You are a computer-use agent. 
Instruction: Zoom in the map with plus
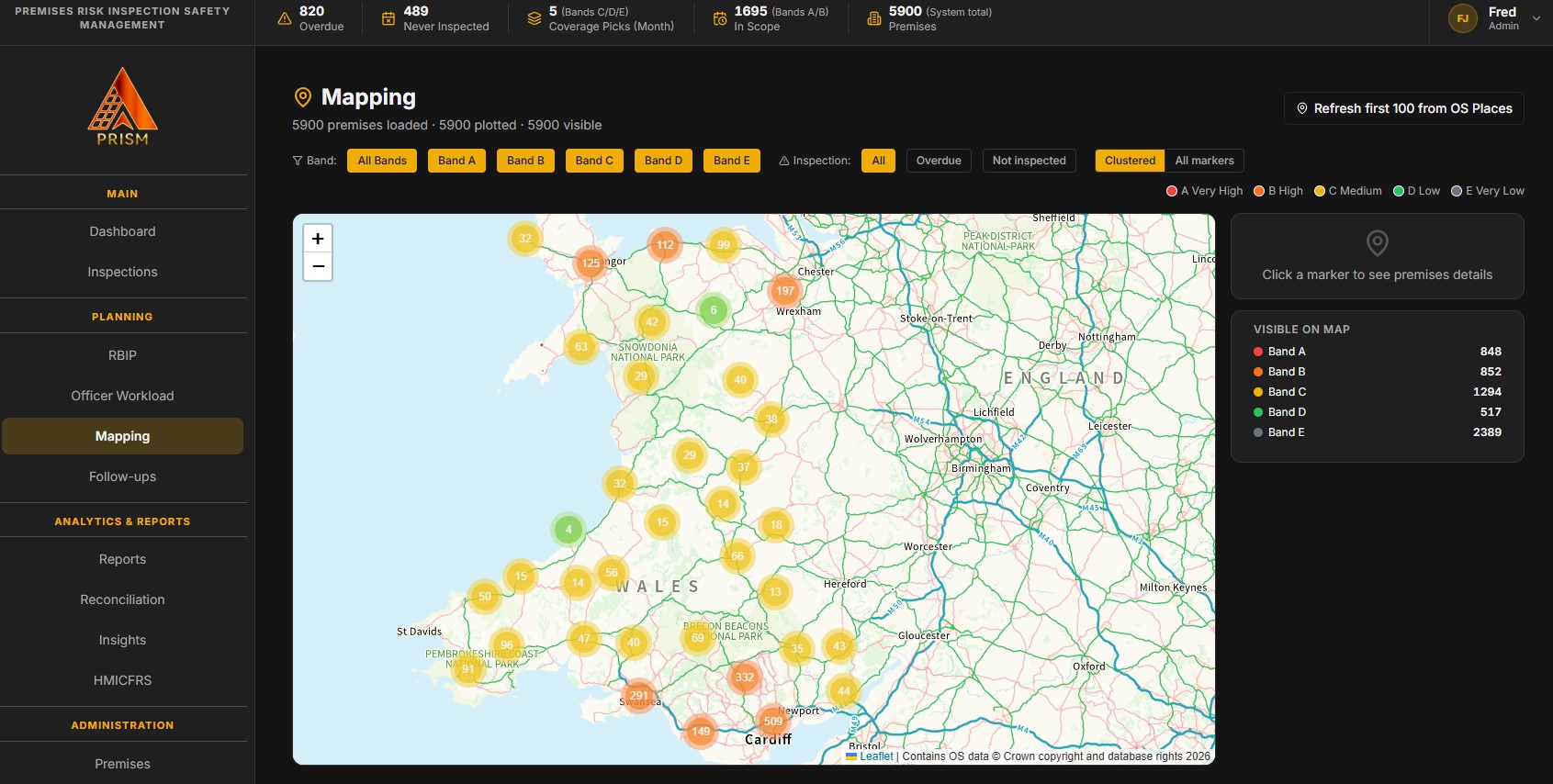(x=318, y=239)
